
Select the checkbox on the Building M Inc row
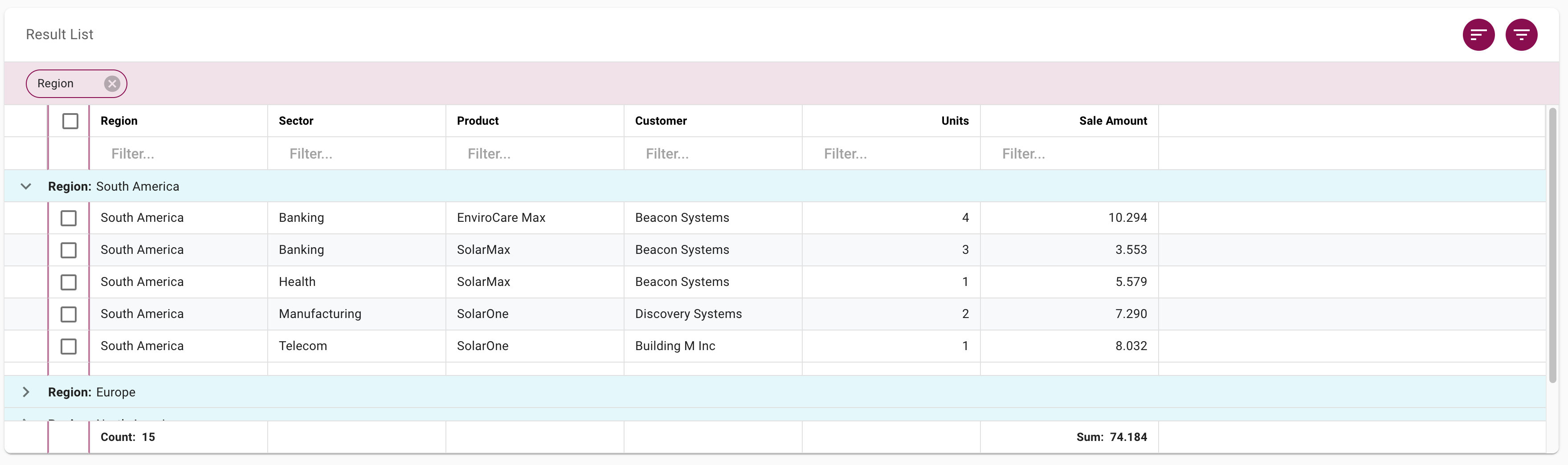[x=68, y=346]
